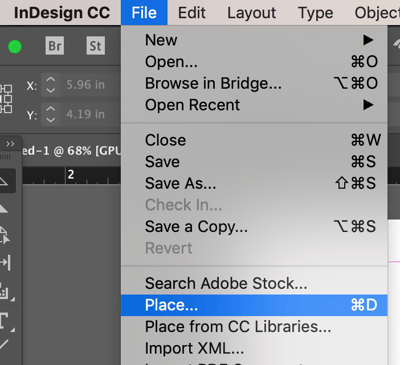
Task: Select the Gap tool icon
Action: click(6, 262)
